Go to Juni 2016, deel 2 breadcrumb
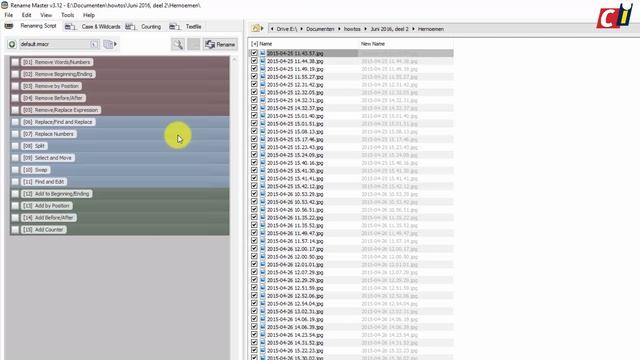 389,29
